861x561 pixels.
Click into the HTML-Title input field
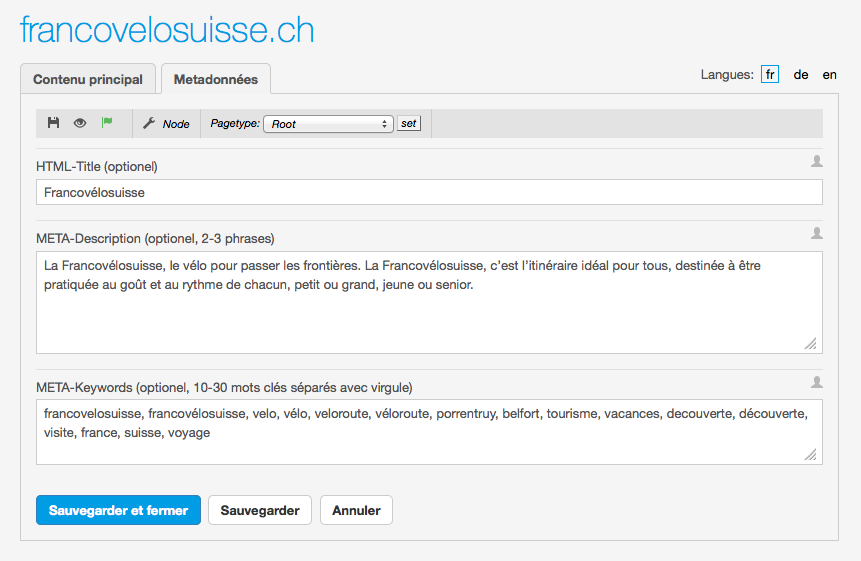click(429, 192)
